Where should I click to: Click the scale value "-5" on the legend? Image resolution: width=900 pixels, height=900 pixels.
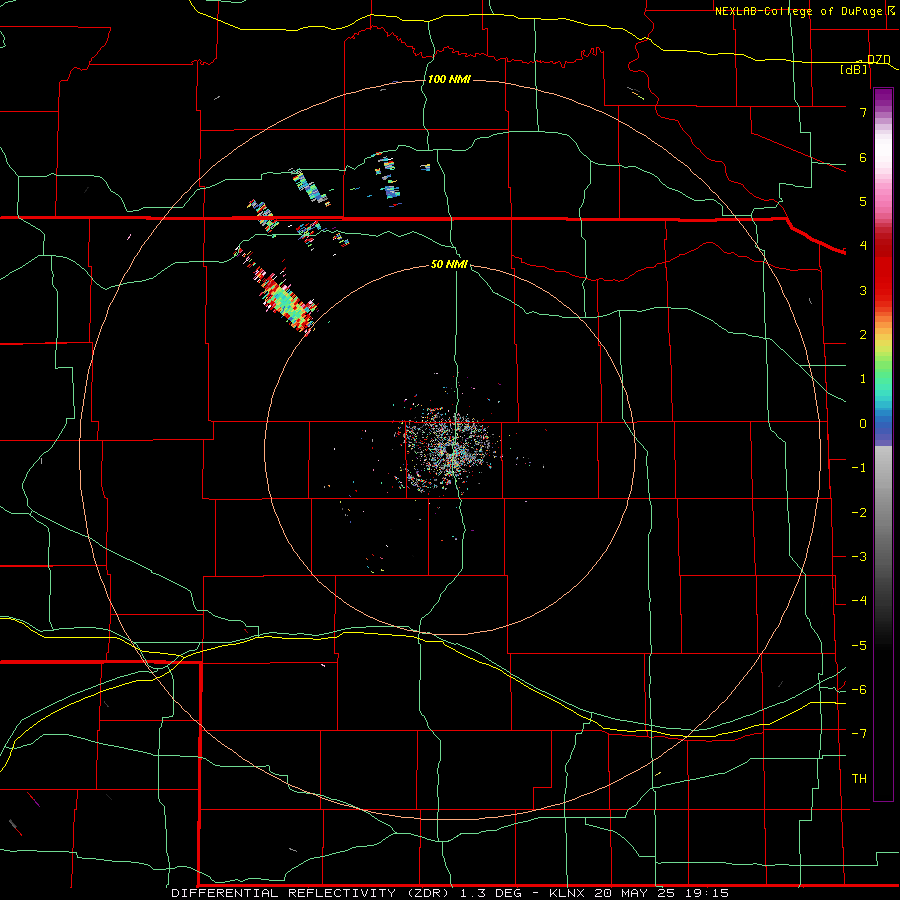(859, 646)
